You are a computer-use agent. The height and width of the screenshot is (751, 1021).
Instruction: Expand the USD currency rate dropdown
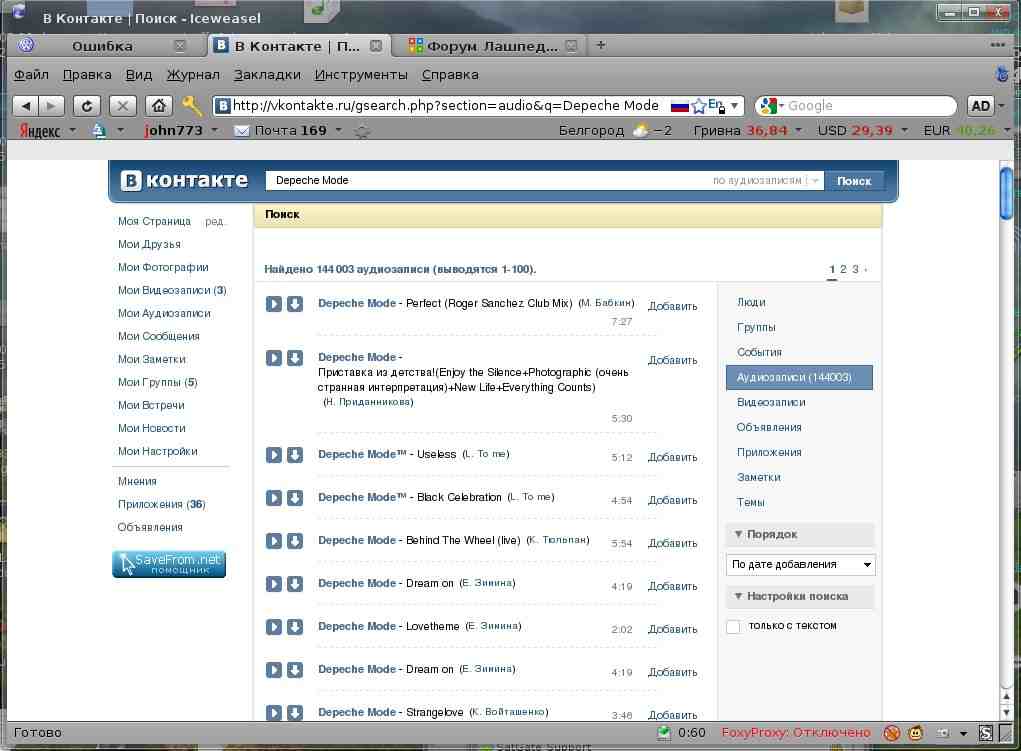[904, 130]
